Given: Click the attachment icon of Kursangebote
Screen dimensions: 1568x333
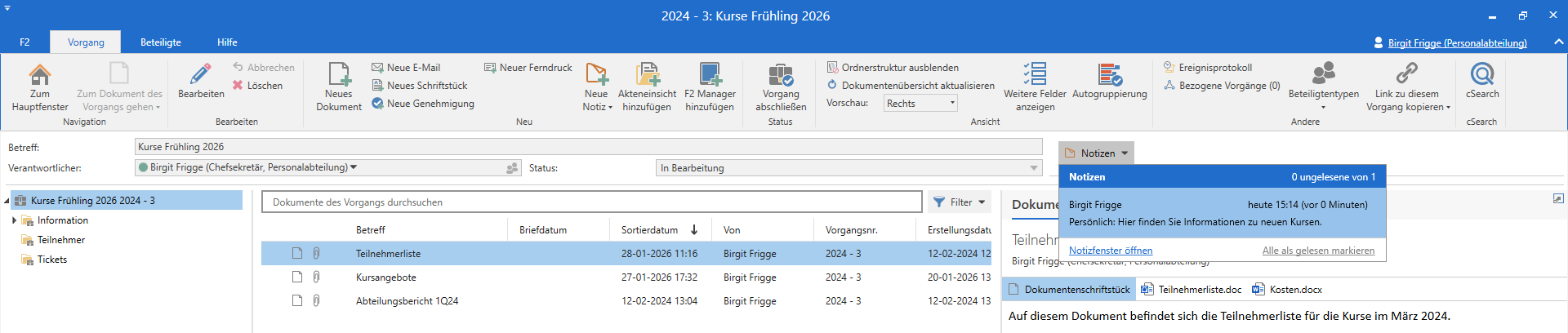Looking at the screenshot, I should click(316, 277).
